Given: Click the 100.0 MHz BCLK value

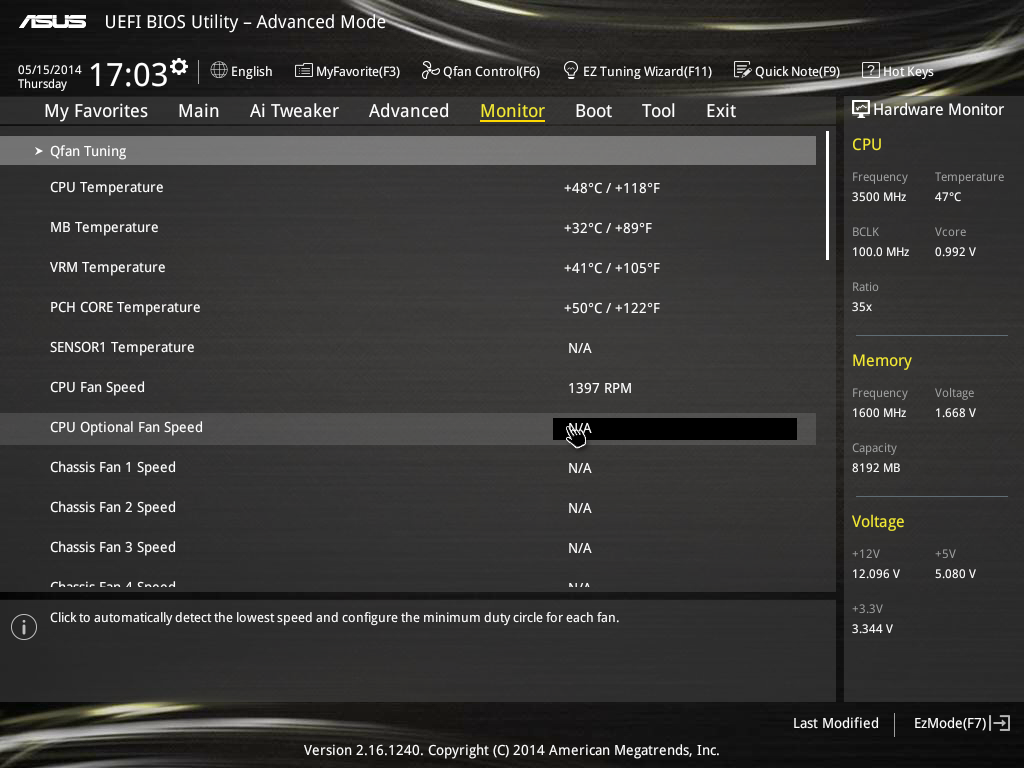Looking at the screenshot, I should tap(880, 251).
